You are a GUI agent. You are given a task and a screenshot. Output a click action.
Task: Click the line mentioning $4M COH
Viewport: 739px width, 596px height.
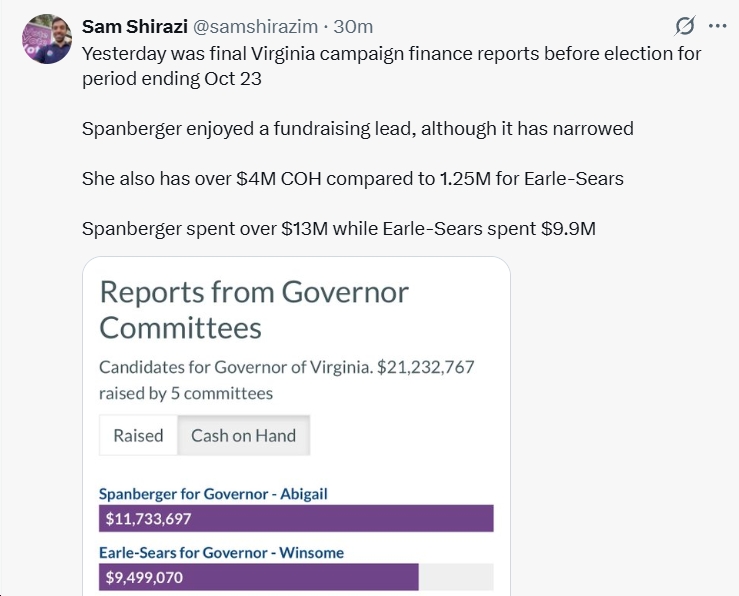click(x=352, y=179)
